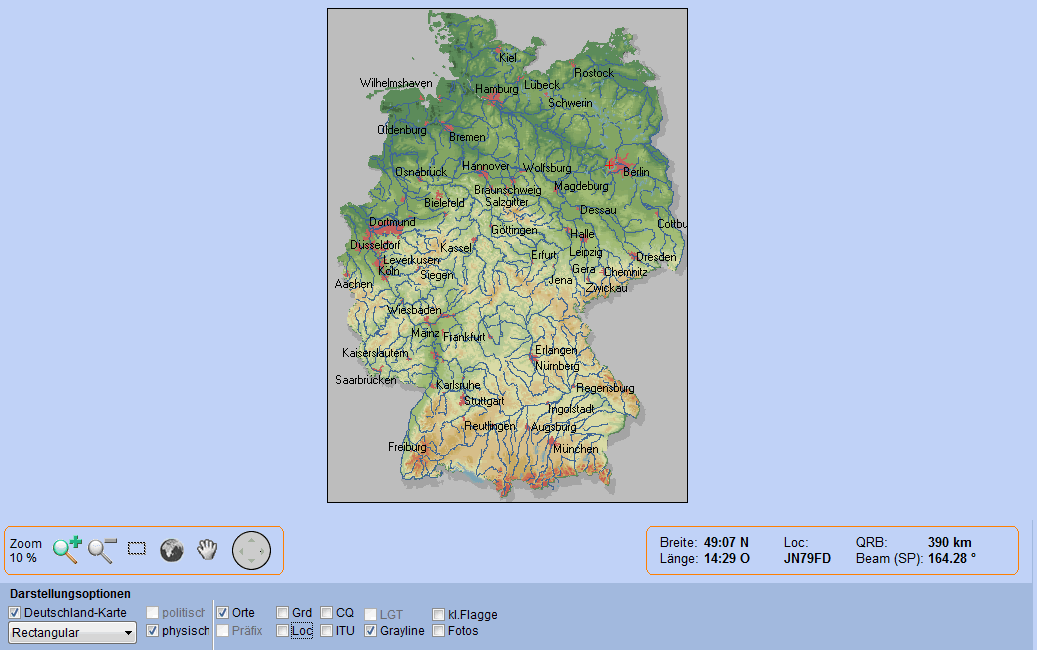Click the Erfurt label on the map
The height and width of the screenshot is (650, 1037).
[544, 255]
